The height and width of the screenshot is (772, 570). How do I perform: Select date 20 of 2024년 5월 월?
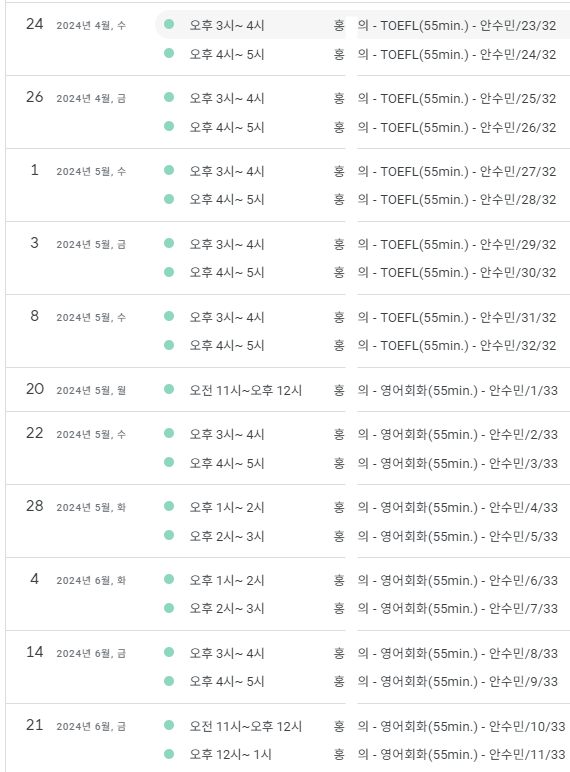tap(34, 389)
